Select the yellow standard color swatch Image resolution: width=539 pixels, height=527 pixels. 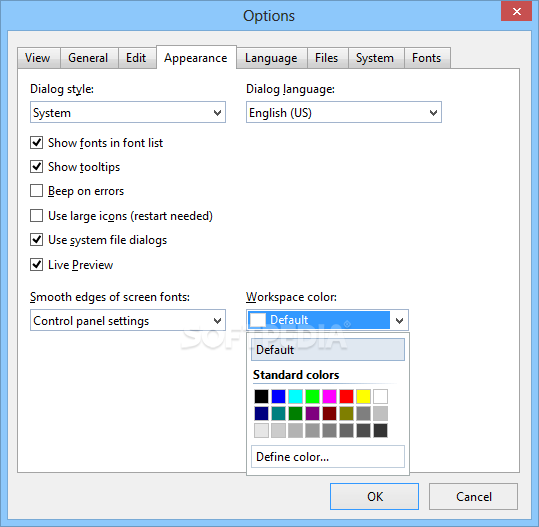363,396
